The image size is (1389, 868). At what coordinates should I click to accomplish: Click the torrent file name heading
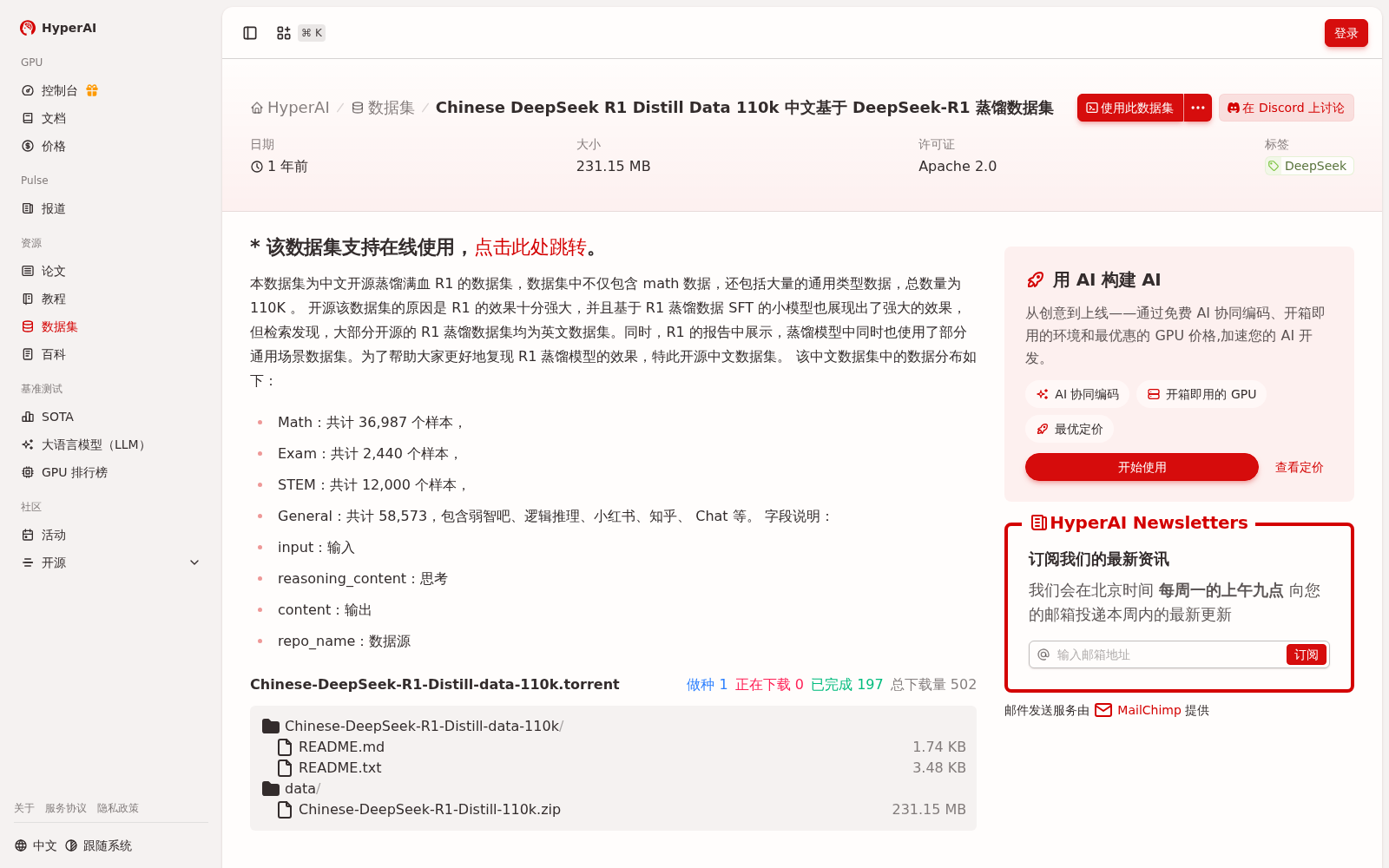(435, 684)
